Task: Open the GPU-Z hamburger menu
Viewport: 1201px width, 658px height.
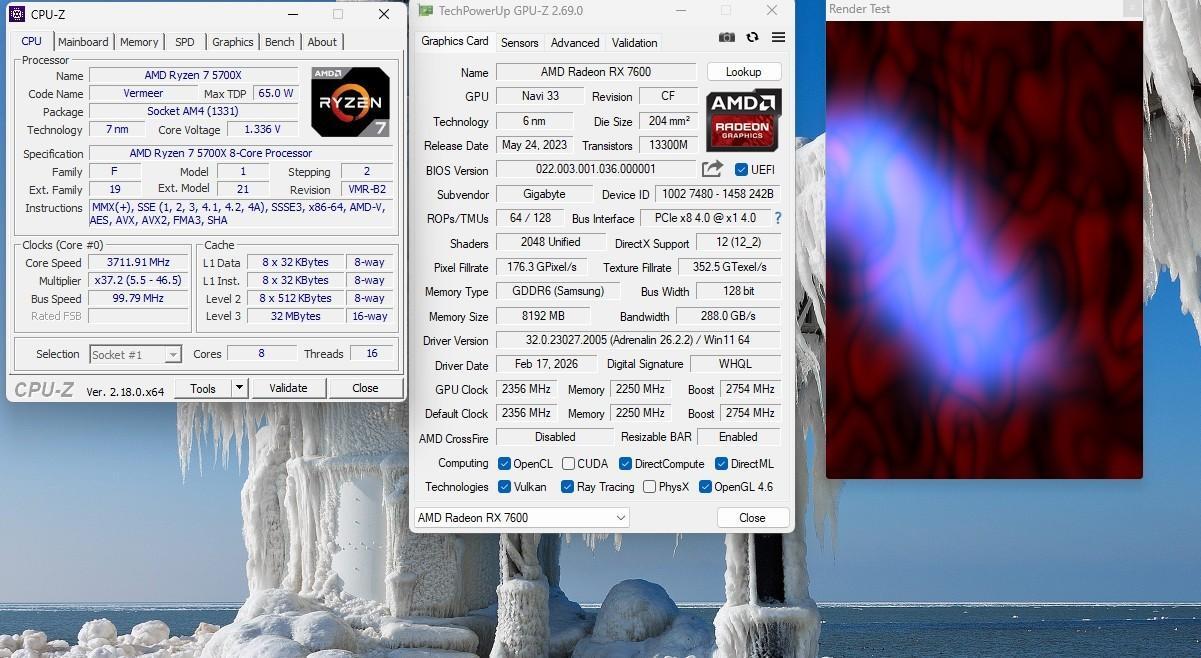Action: (778, 37)
